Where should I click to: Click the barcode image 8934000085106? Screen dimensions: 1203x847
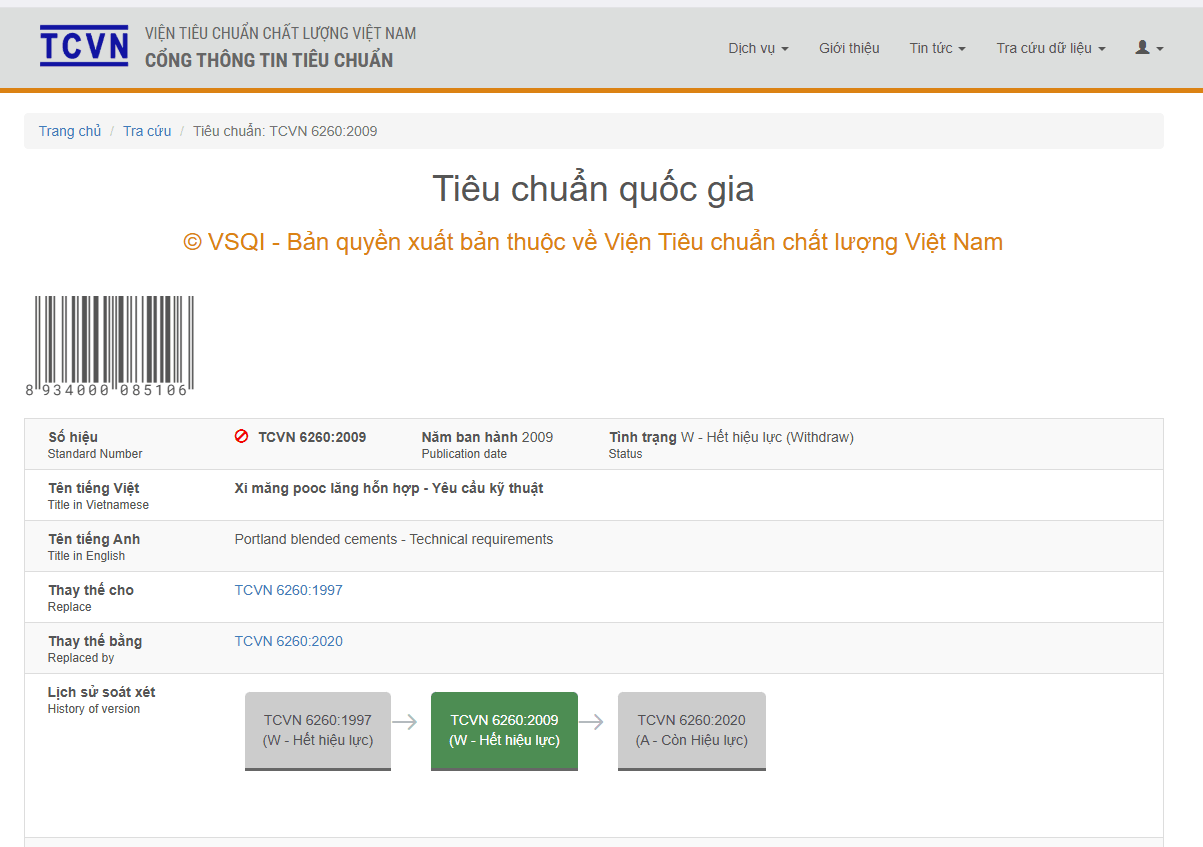109,346
